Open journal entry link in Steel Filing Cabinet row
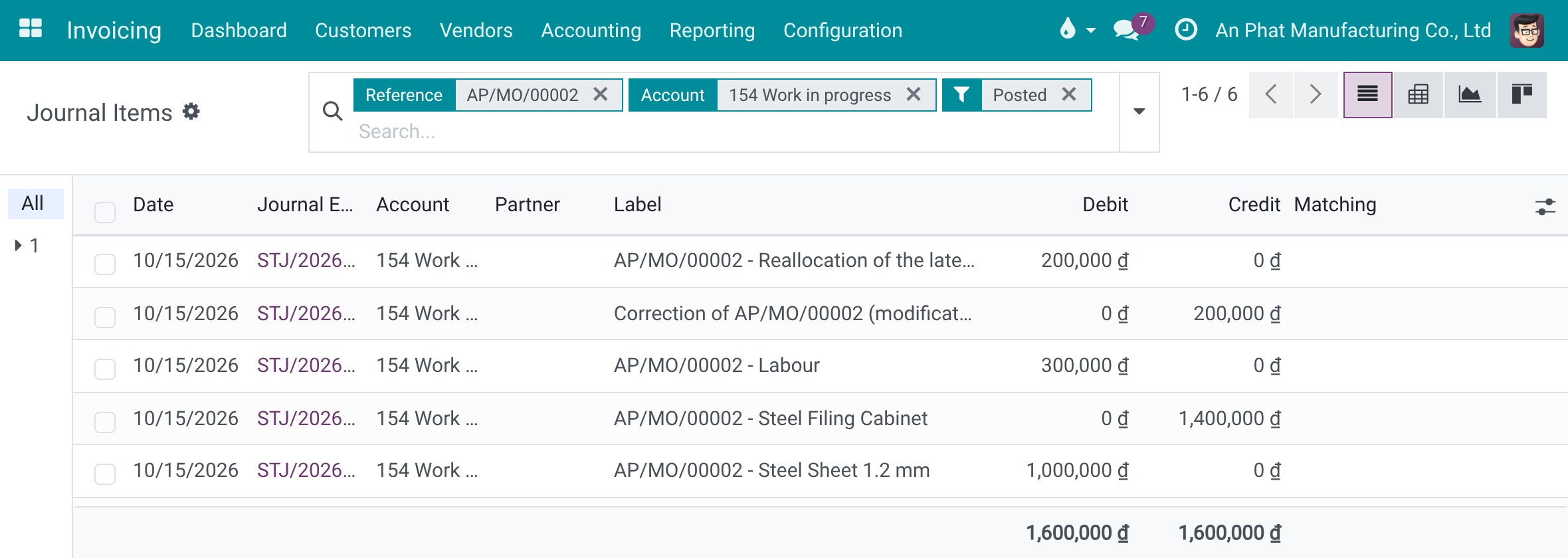The image size is (1568, 558). tap(306, 418)
